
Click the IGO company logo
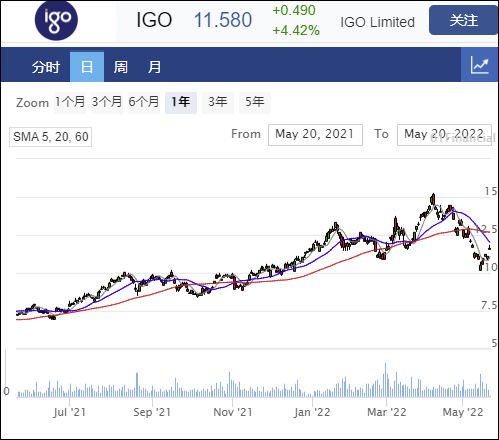click(56, 20)
